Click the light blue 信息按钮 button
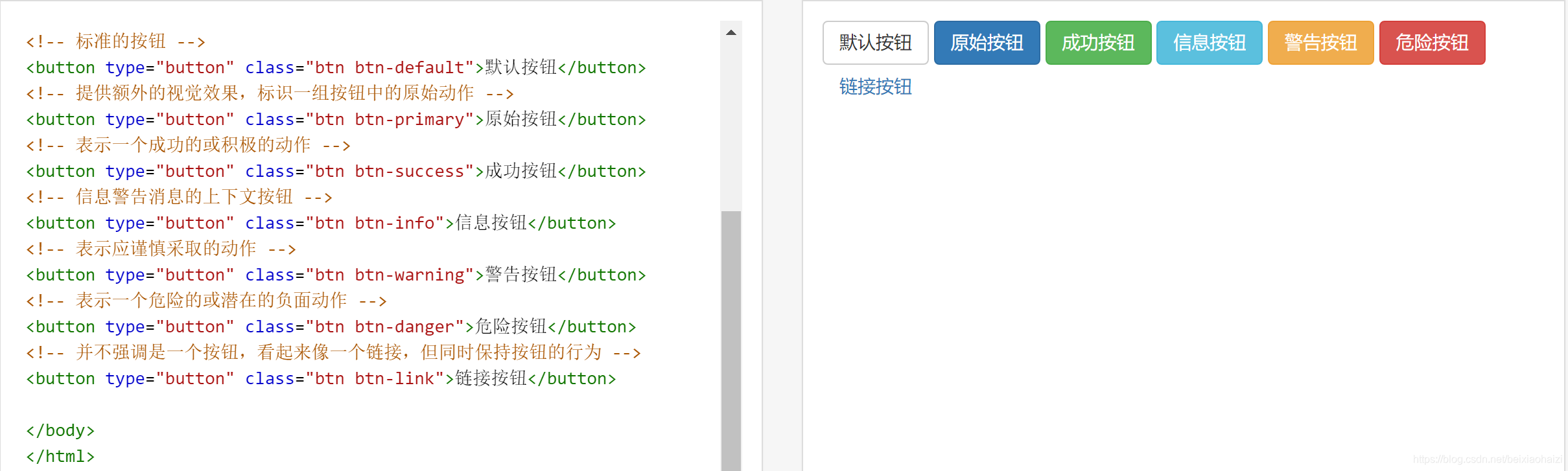 click(x=1209, y=43)
